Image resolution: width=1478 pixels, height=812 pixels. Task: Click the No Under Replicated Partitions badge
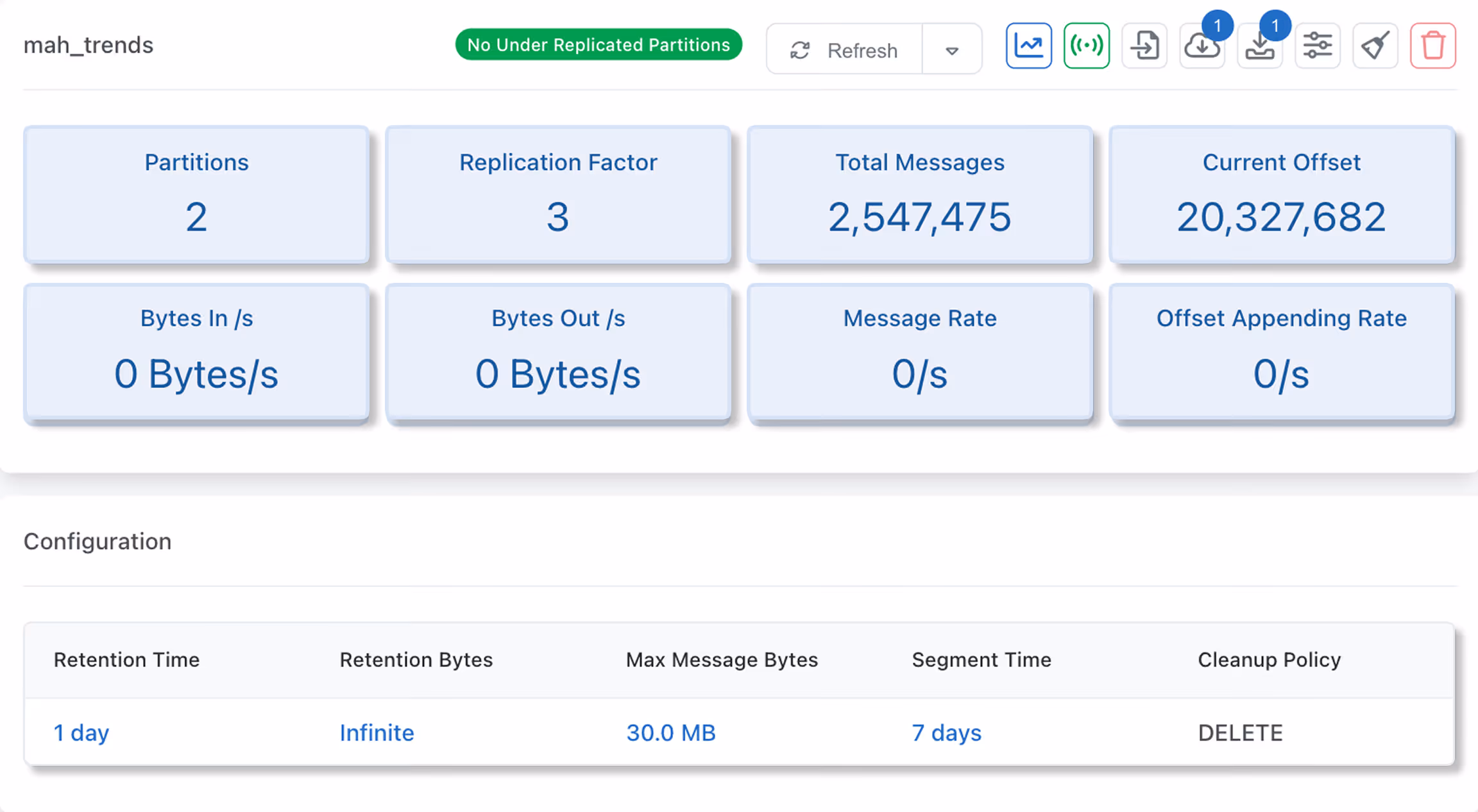tap(599, 44)
